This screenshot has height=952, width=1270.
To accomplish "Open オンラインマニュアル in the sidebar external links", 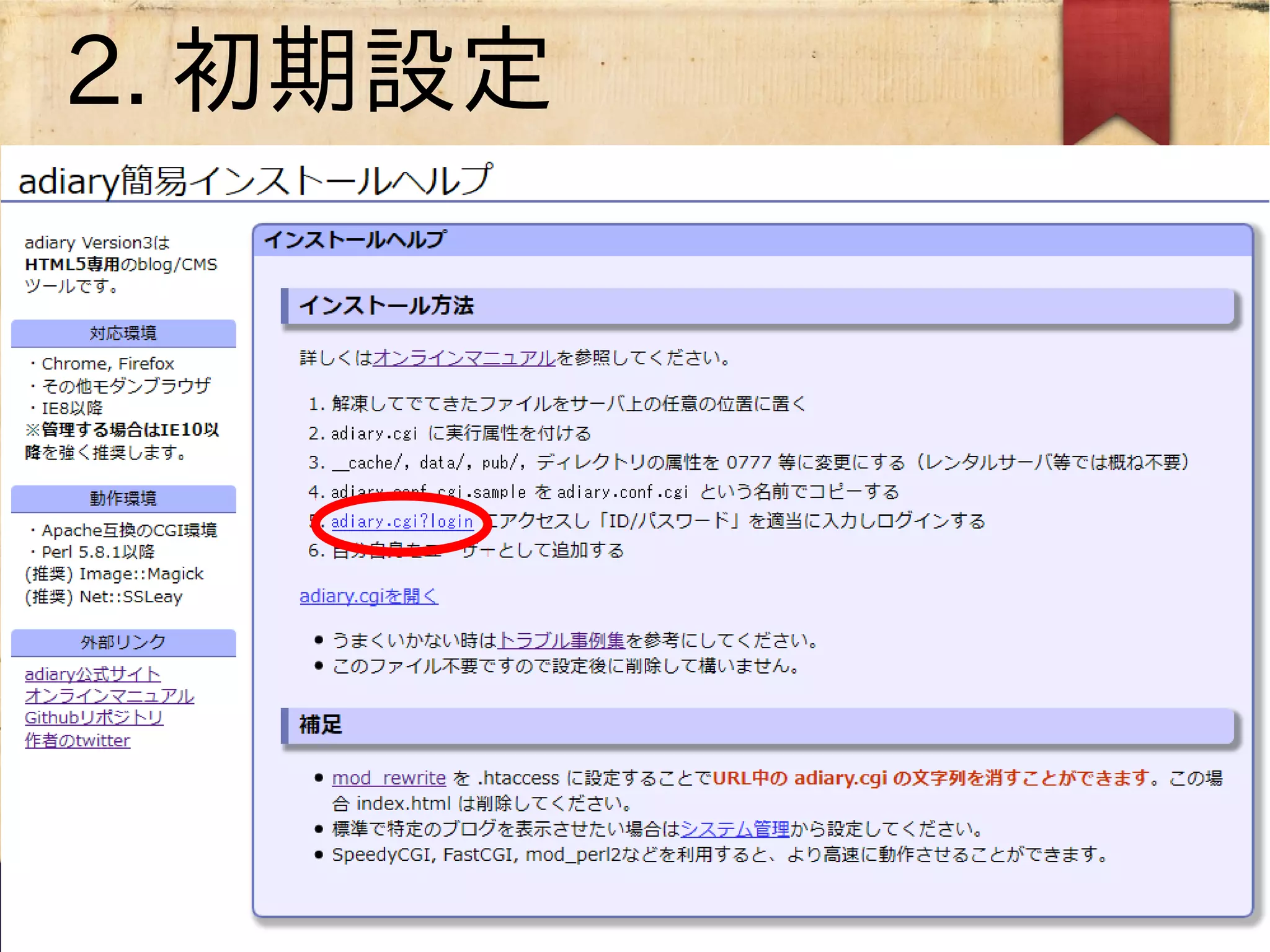I will click(109, 696).
